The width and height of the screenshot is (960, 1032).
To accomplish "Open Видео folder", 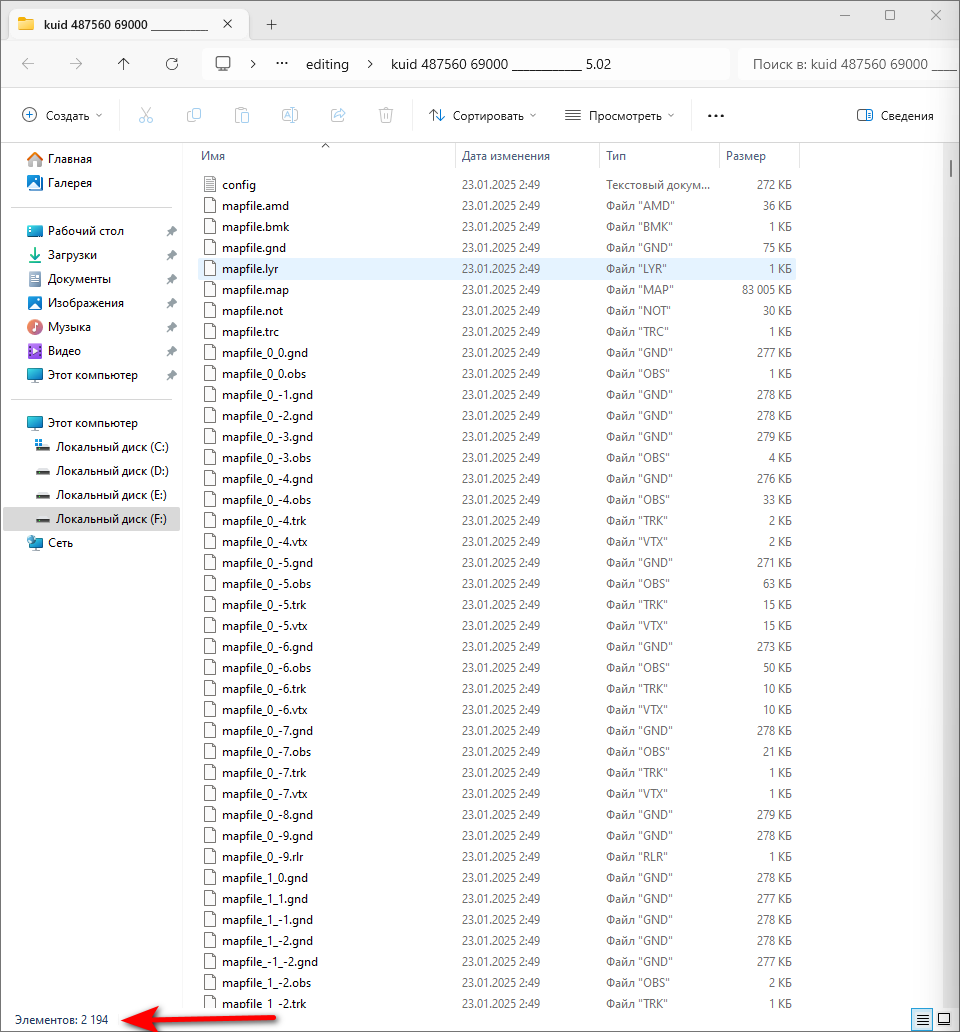I will point(64,351).
